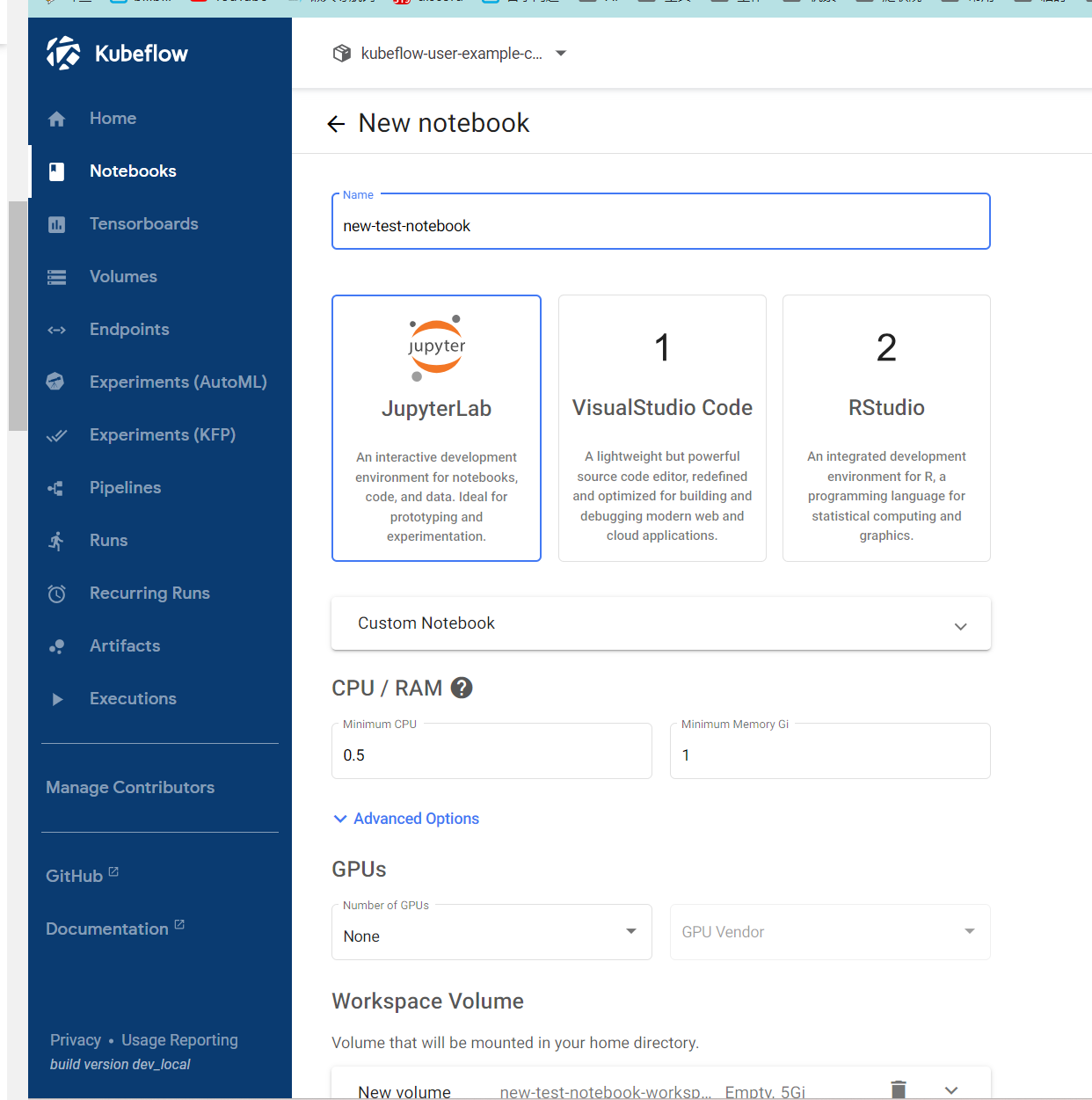Click the CPU / RAM help question mark

[462, 688]
